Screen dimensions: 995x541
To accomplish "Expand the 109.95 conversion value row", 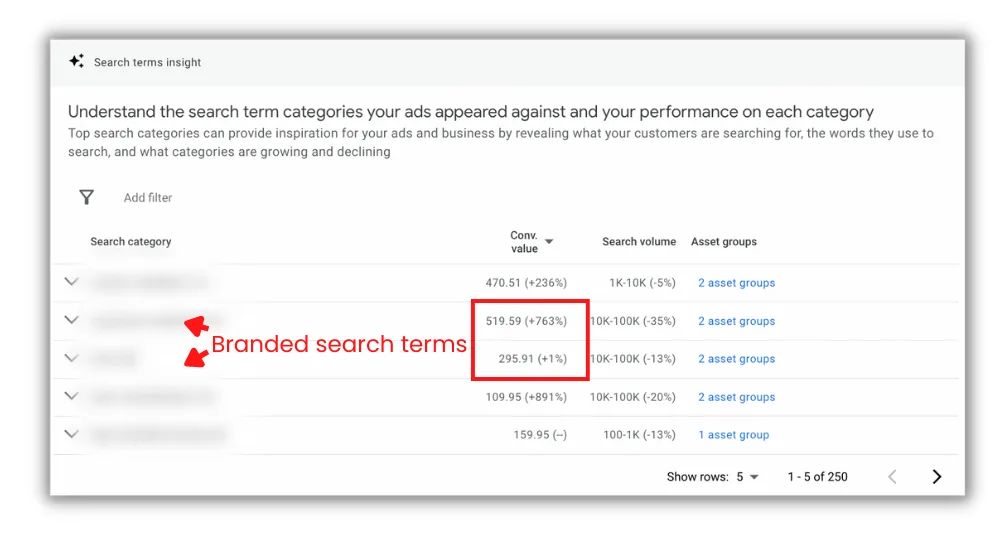I will tap(72, 396).
